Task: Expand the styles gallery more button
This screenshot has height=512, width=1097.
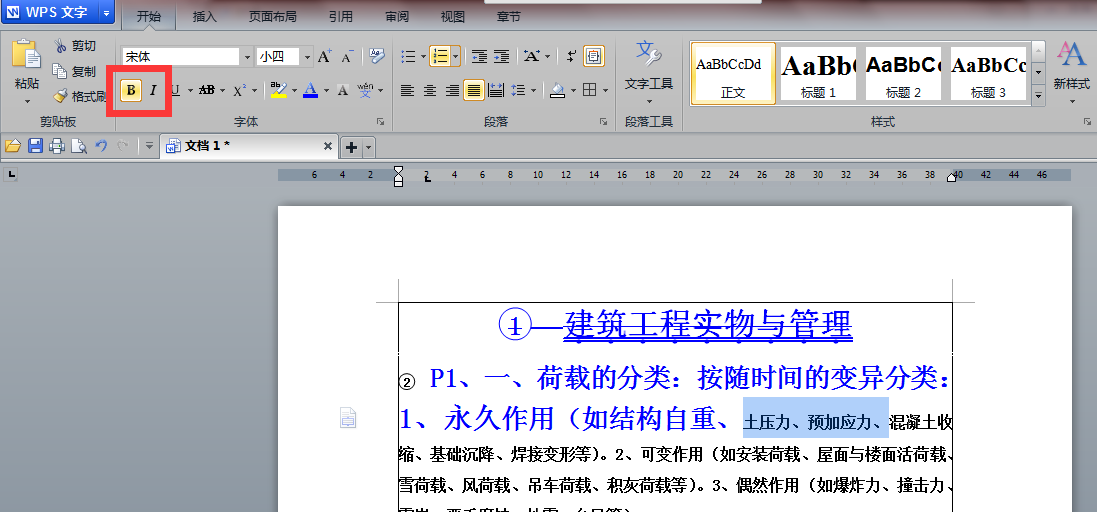Action: 1038,94
